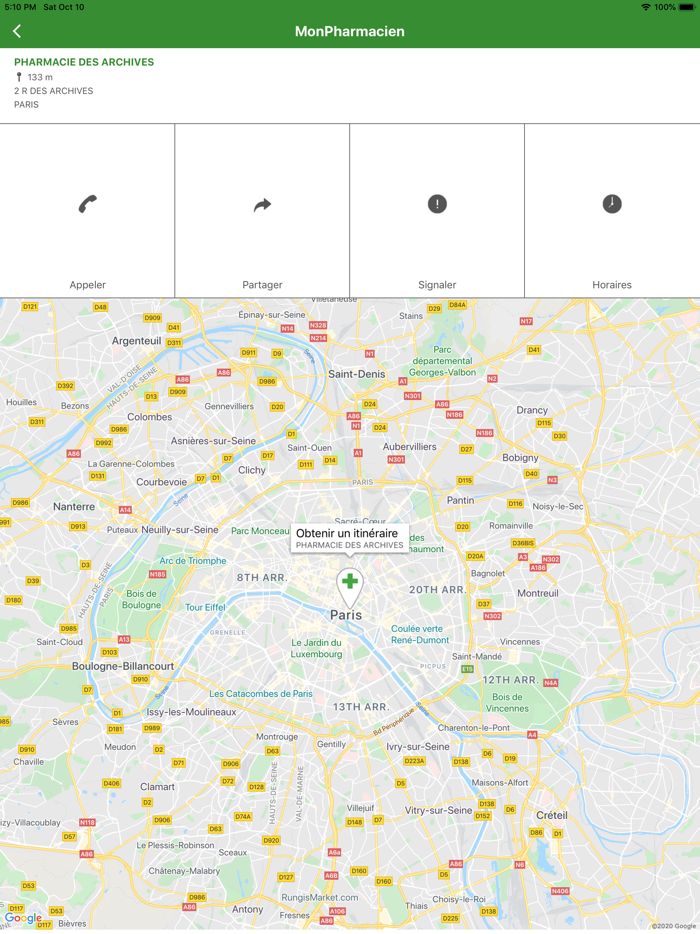Open Horaires label
The height and width of the screenshot is (934, 700).
tap(612, 285)
